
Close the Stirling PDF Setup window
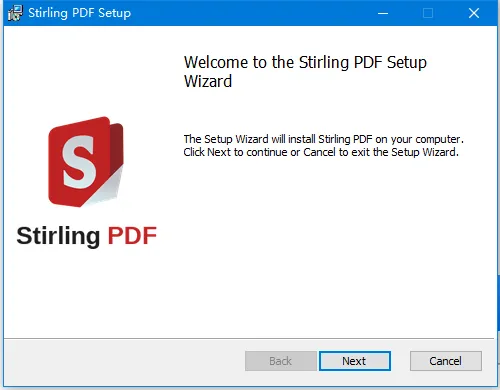tap(474, 13)
